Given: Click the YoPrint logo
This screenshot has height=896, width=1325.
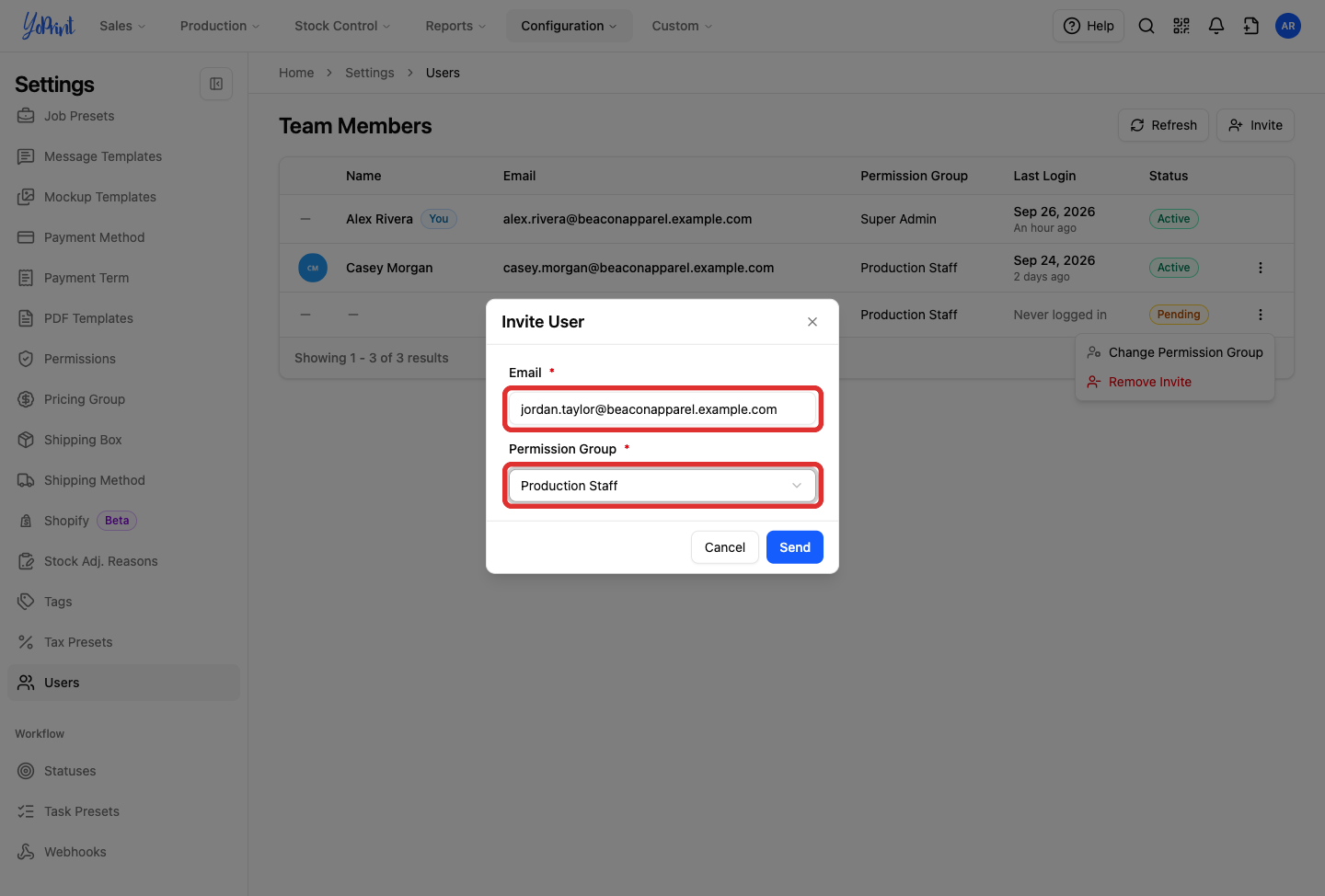Looking at the screenshot, I should pos(48,26).
